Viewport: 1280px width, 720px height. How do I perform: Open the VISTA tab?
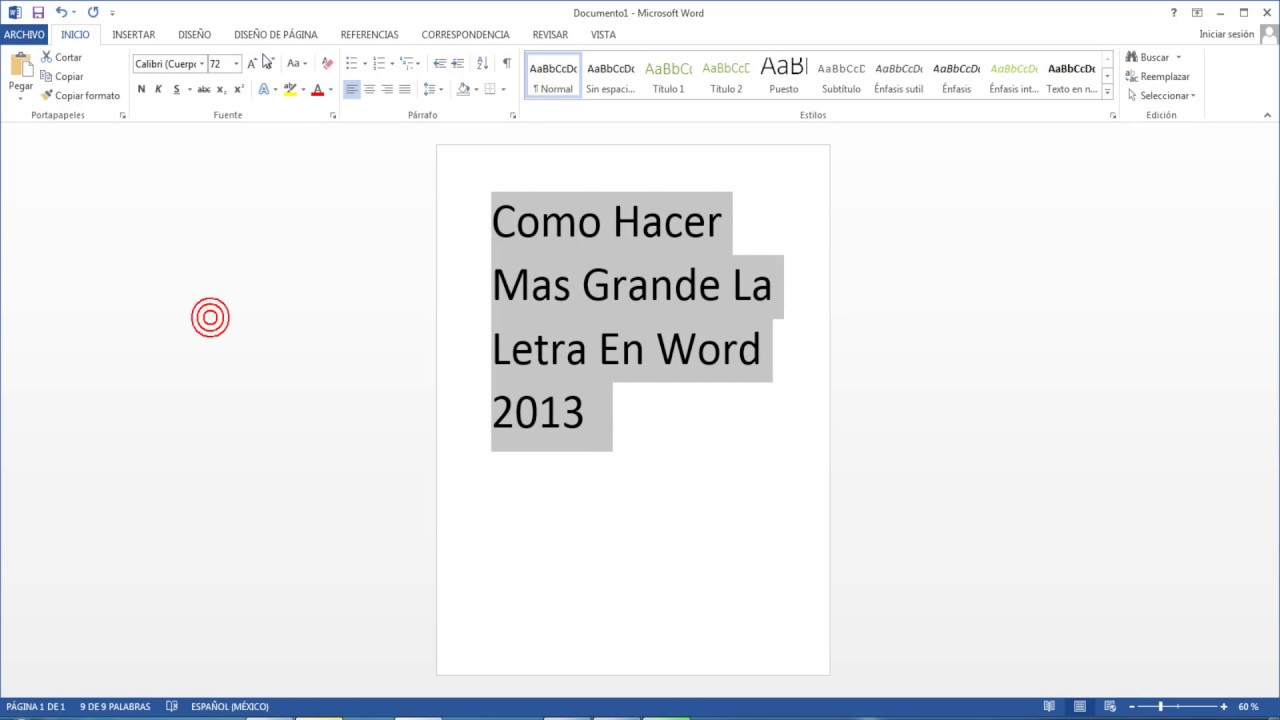[603, 34]
